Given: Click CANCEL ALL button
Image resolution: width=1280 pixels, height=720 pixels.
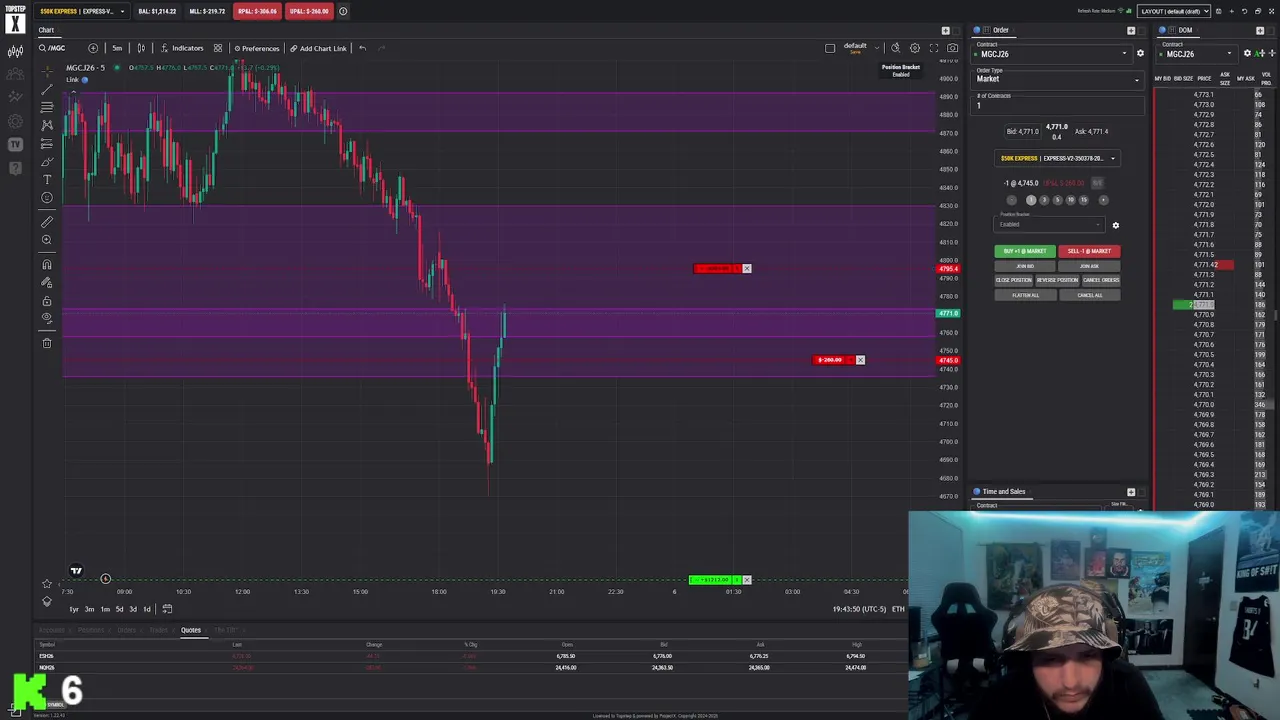Looking at the screenshot, I should 1090,295.
